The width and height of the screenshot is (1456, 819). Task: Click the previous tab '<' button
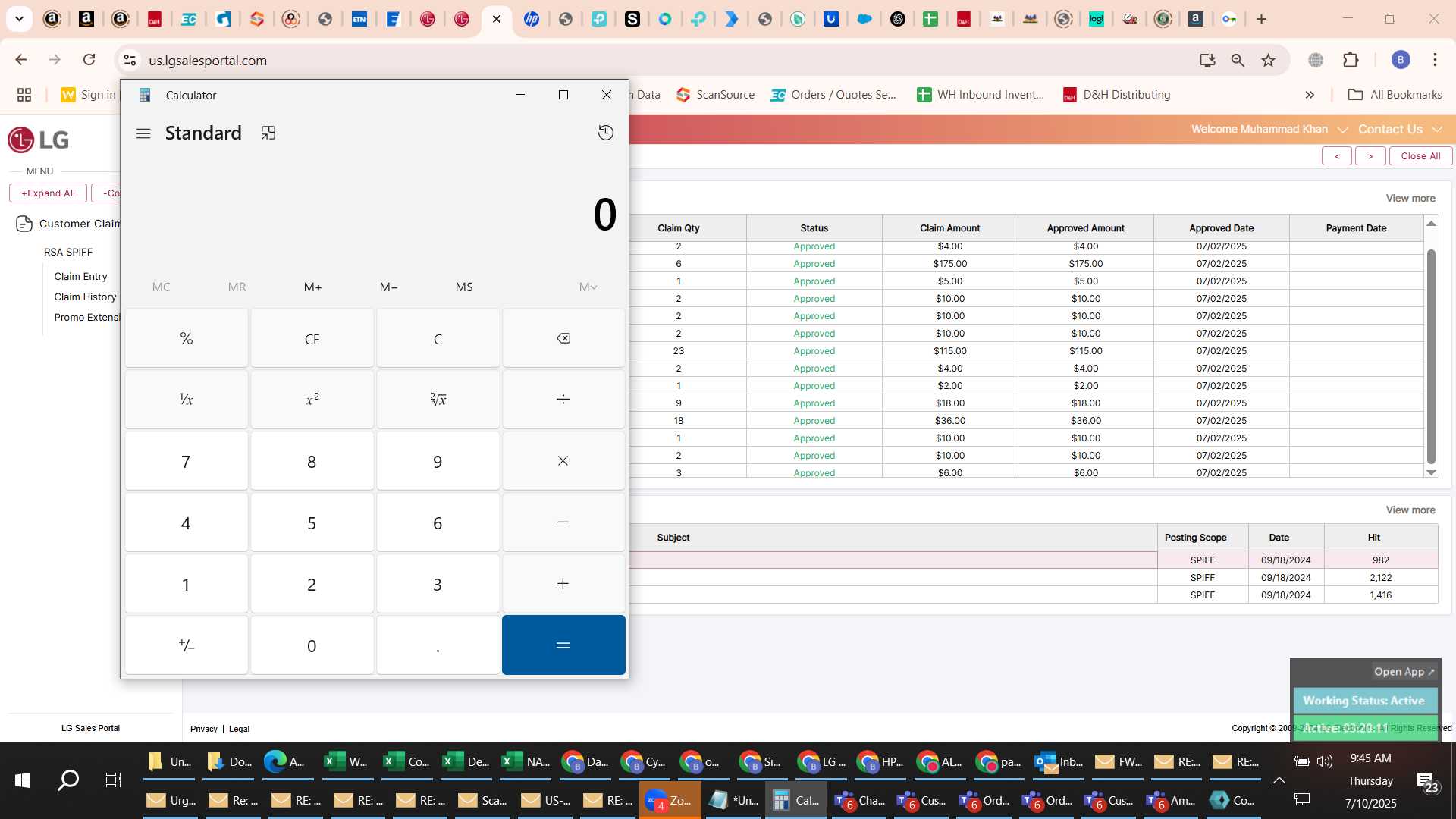[1337, 156]
